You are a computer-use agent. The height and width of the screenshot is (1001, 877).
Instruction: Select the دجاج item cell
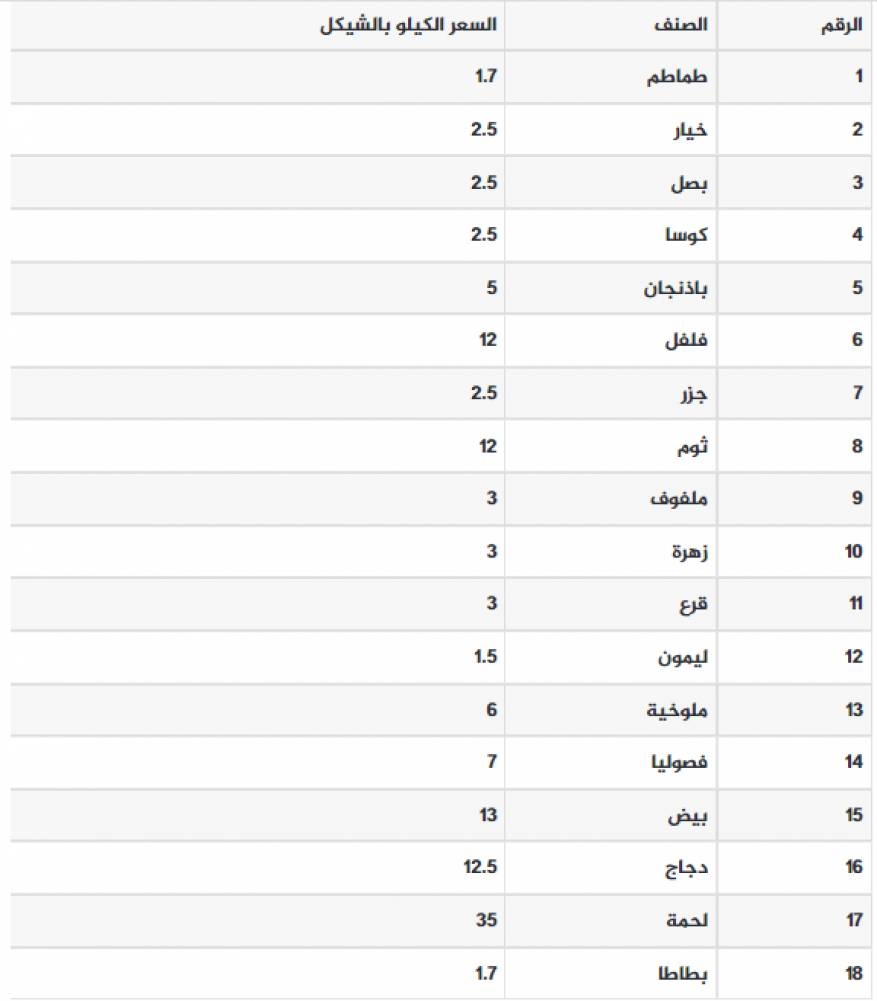686,867
